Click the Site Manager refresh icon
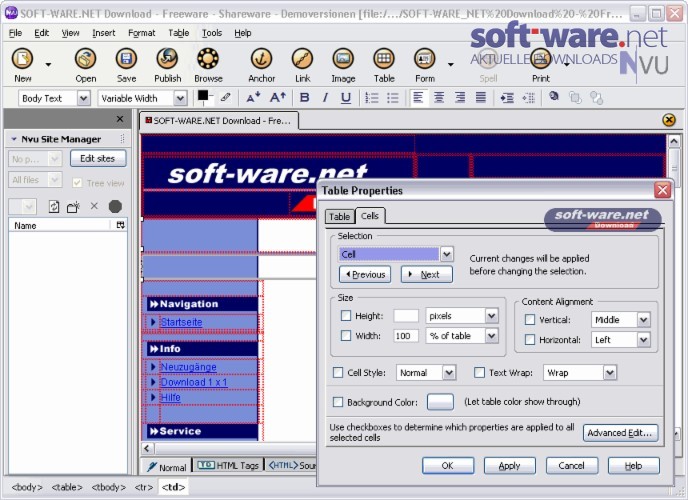 [x=54, y=206]
